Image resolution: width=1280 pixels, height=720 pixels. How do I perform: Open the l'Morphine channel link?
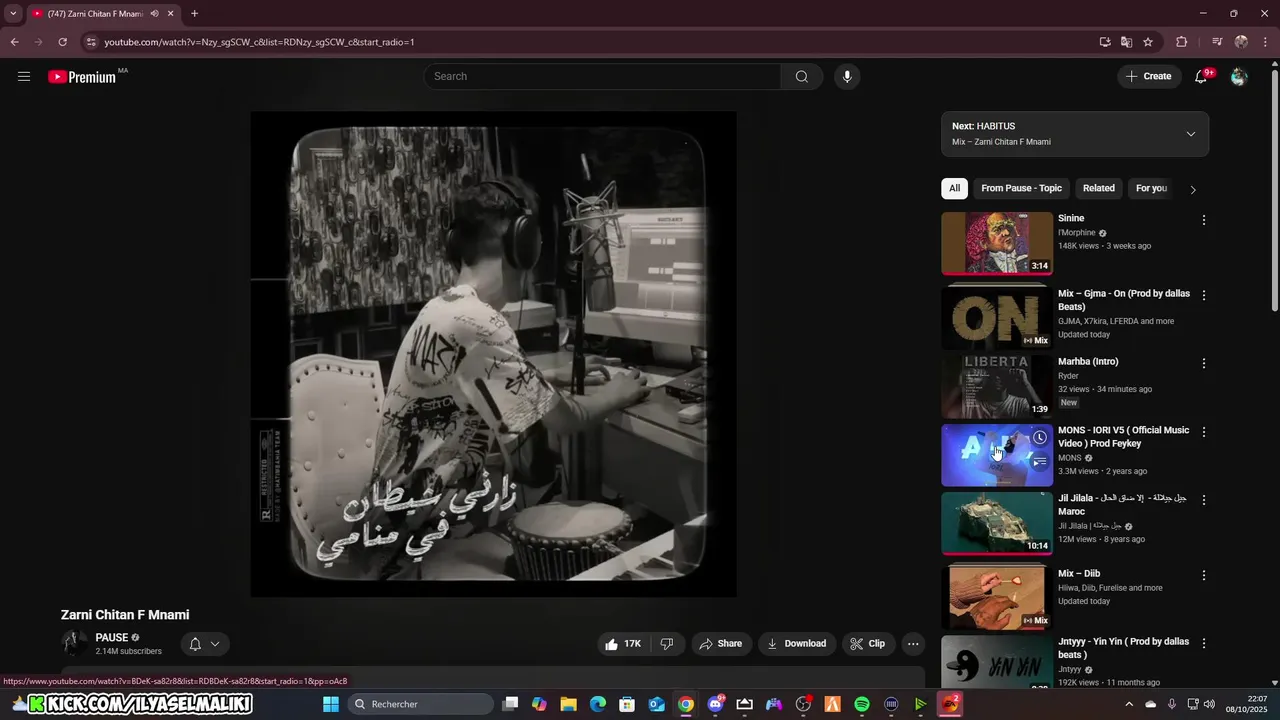click(x=1077, y=233)
